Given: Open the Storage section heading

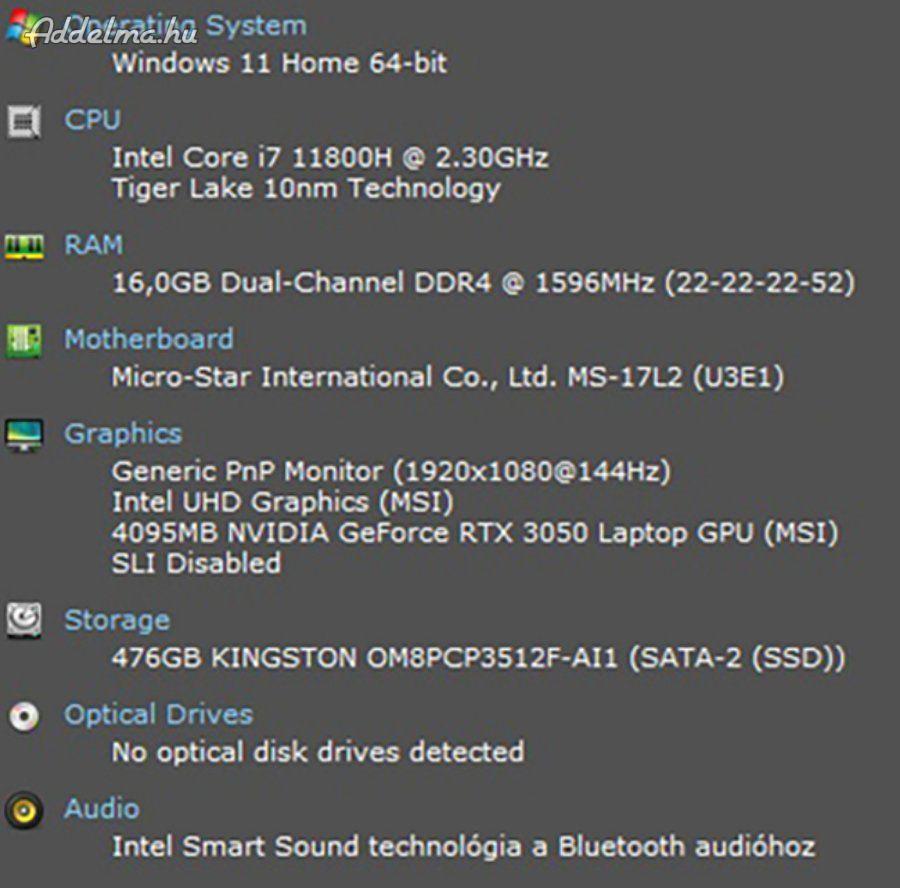Looking at the screenshot, I should coord(117,621).
